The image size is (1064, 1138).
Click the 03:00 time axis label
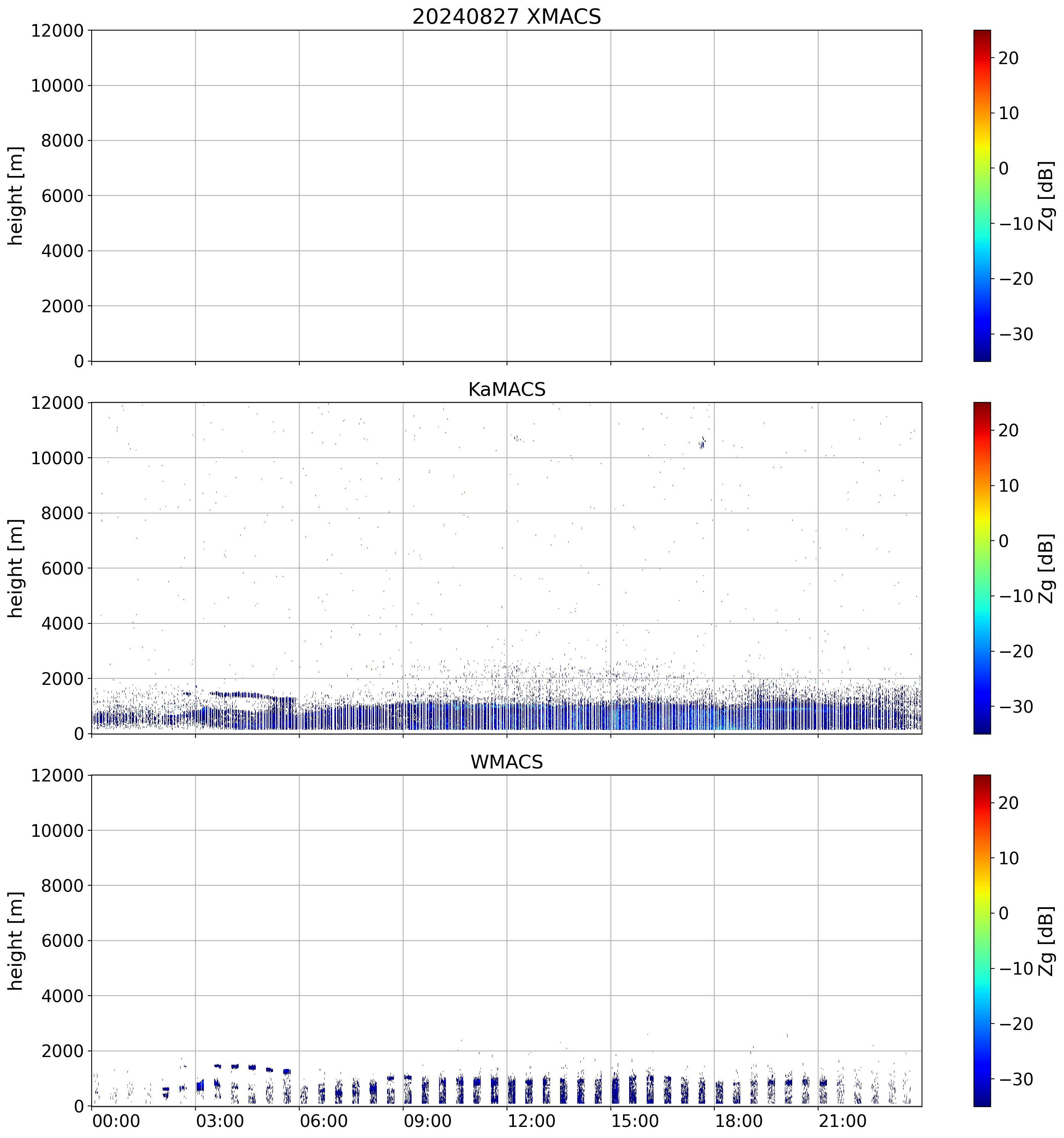point(220,1121)
